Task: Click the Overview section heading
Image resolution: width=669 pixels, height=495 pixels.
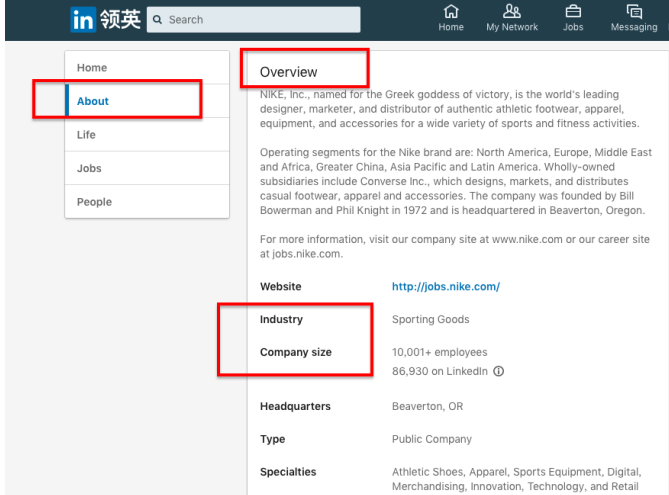Action: (x=288, y=72)
